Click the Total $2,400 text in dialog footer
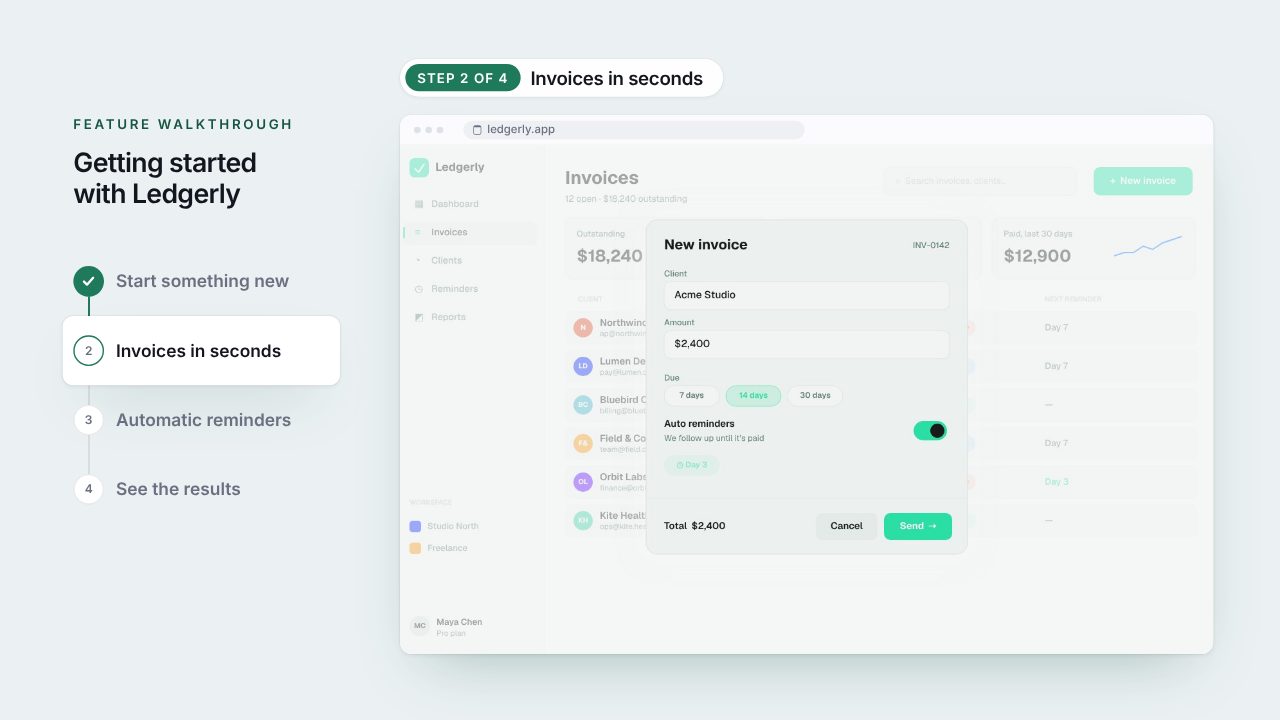This screenshot has width=1280, height=720. (695, 526)
